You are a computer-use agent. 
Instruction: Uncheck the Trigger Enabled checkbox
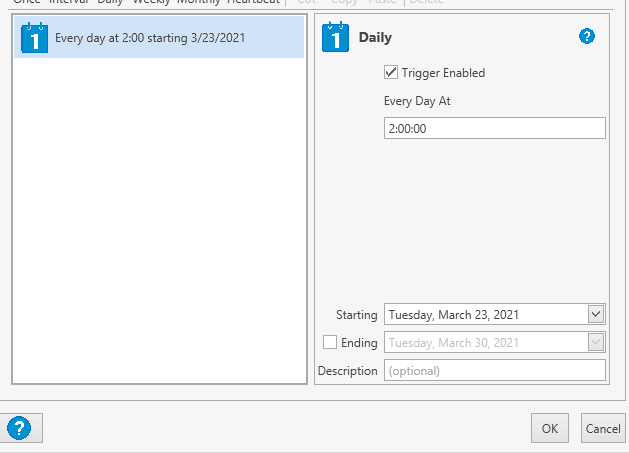[x=391, y=73]
